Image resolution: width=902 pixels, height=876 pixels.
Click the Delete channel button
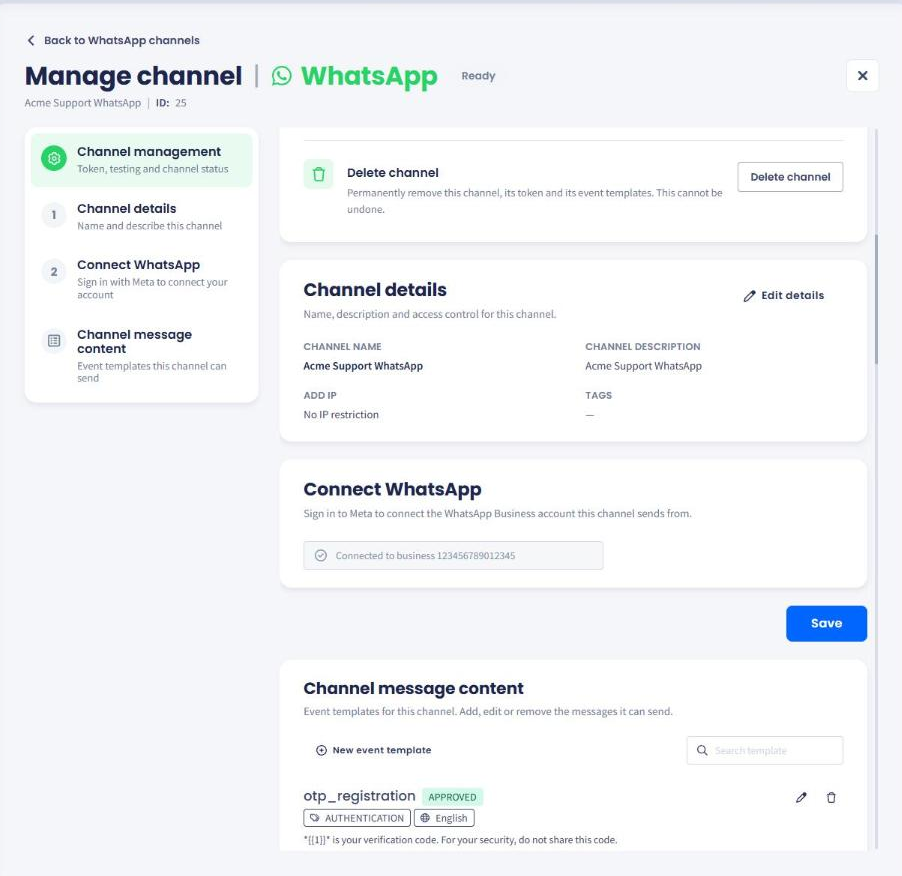790,177
